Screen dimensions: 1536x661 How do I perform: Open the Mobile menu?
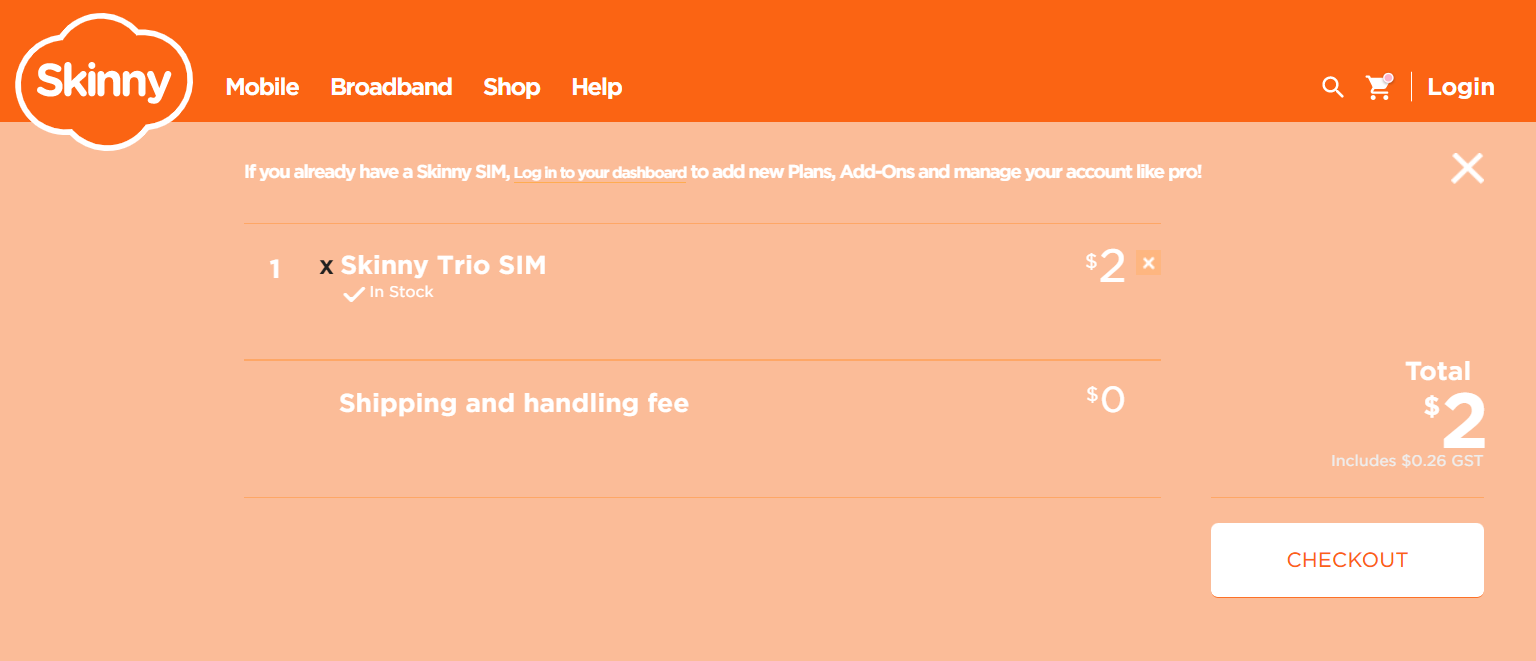click(x=262, y=87)
